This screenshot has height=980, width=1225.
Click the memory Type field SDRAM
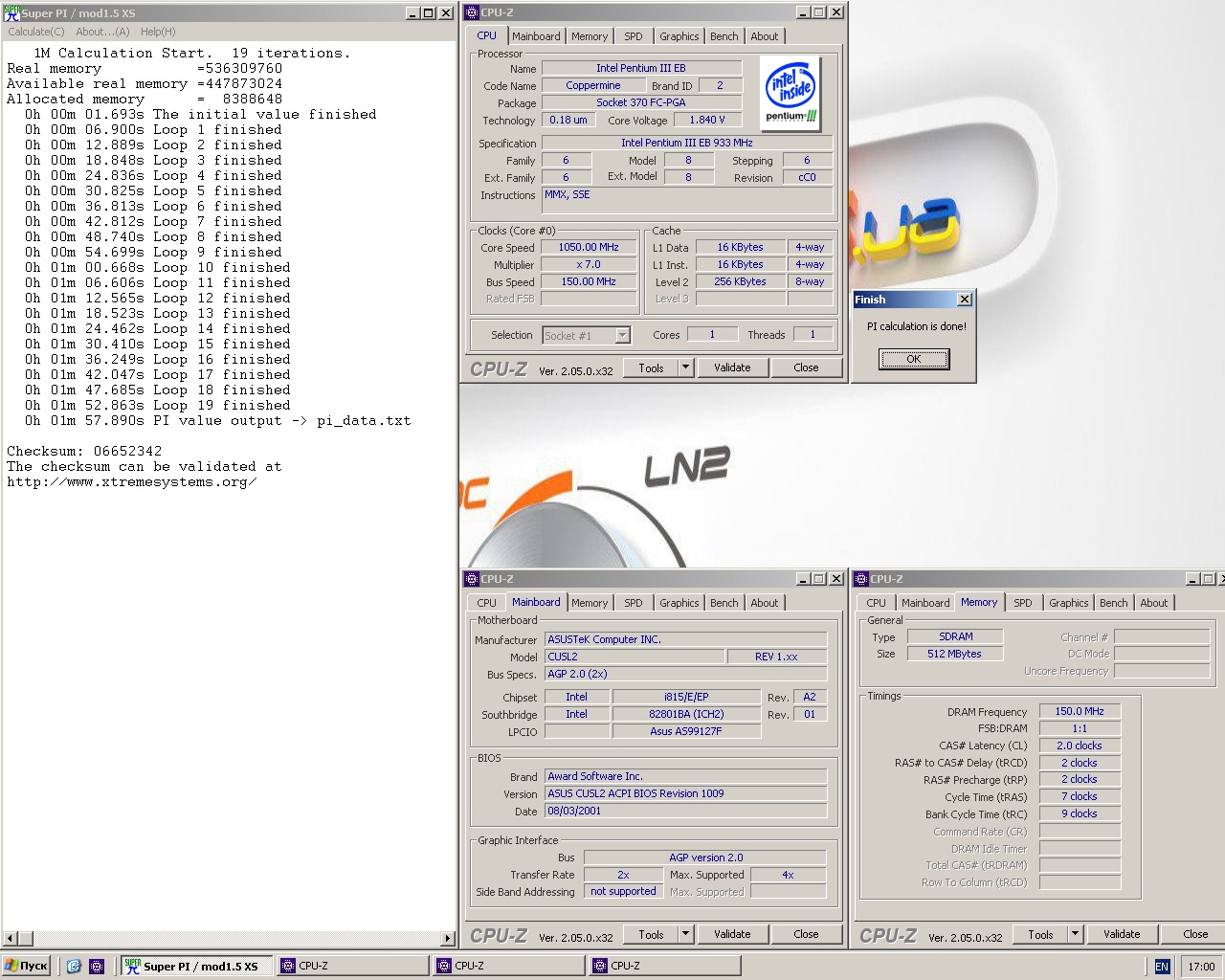pyautogui.click(x=955, y=636)
